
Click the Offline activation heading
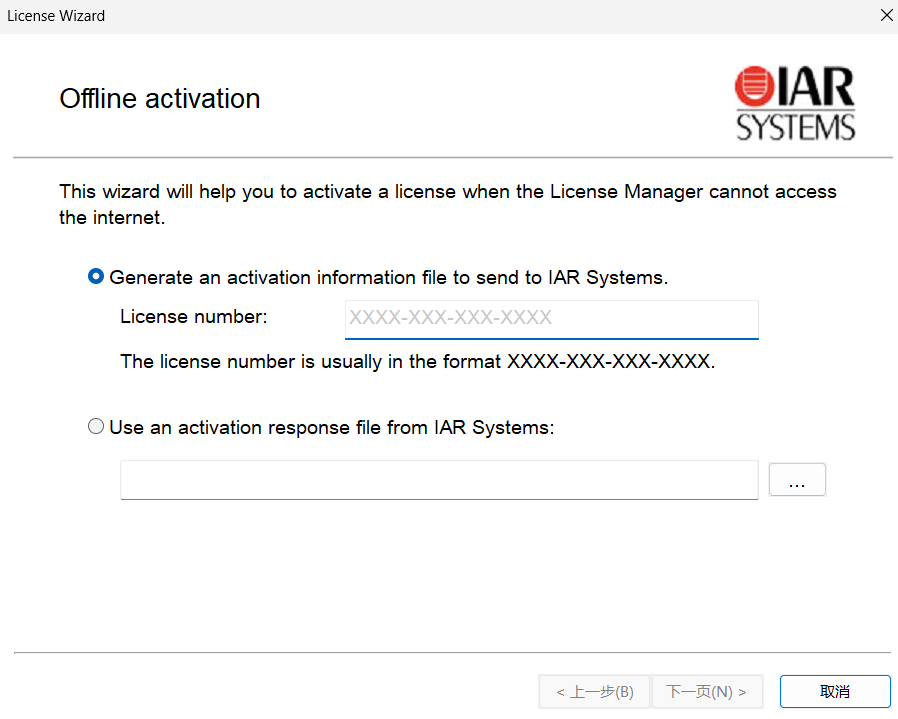[x=160, y=99]
